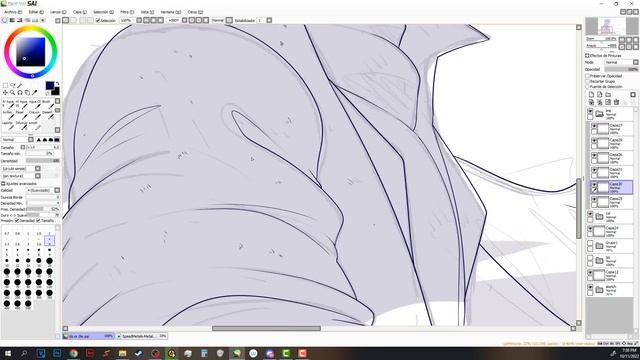Screen dimensions: 640x360
Task: Expand Efectos de Pinturas section
Action: click(587, 56)
